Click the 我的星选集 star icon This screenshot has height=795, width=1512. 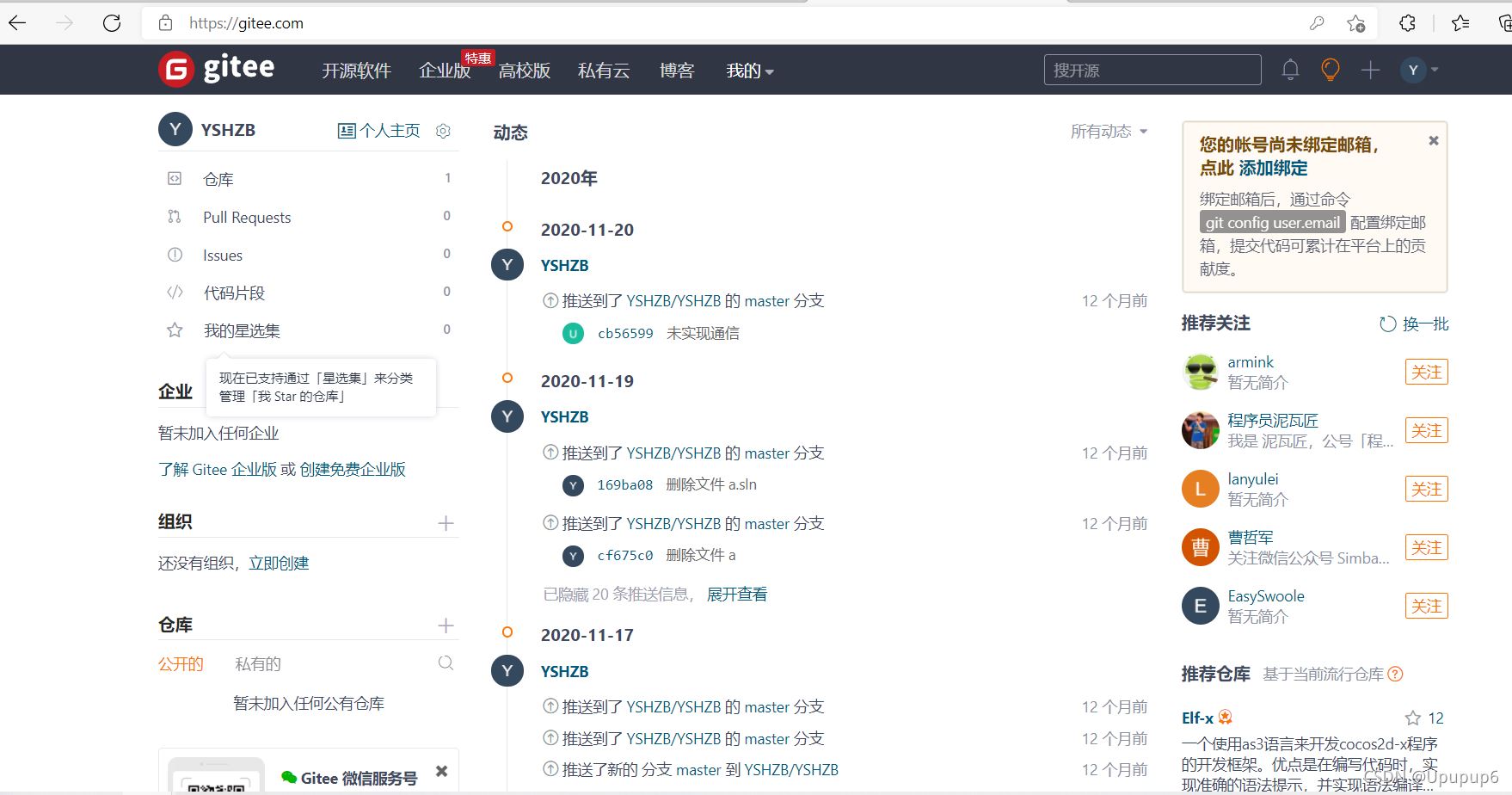point(175,330)
